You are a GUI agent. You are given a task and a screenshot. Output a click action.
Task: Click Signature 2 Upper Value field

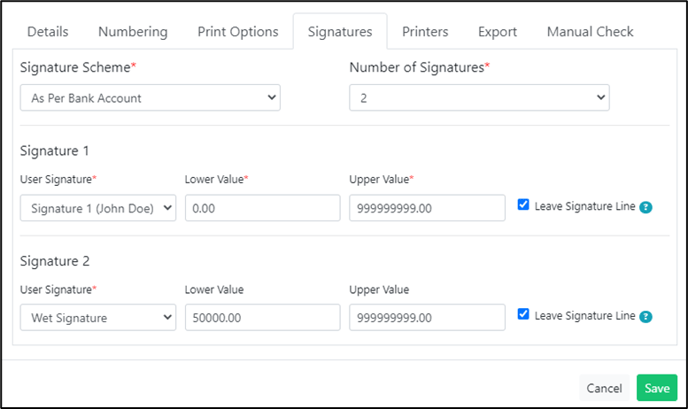[x=427, y=317]
